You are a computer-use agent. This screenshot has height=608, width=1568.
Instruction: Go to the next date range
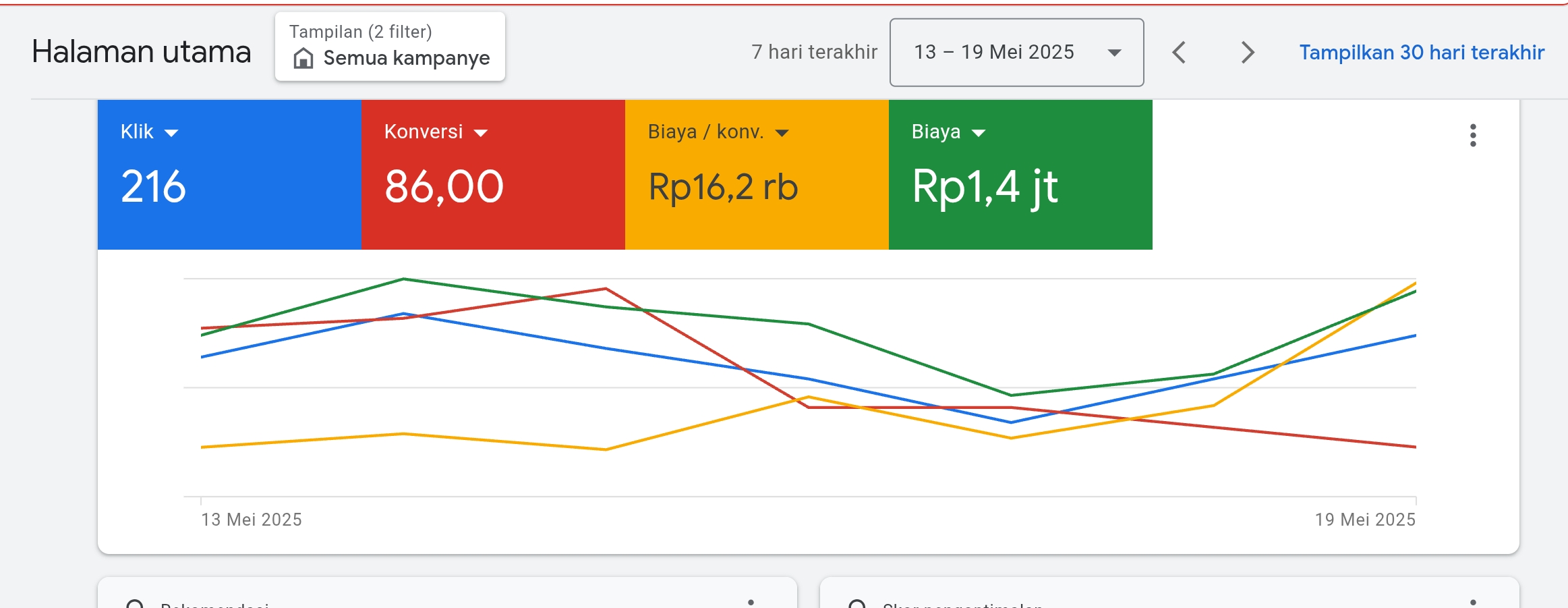[x=1248, y=52]
